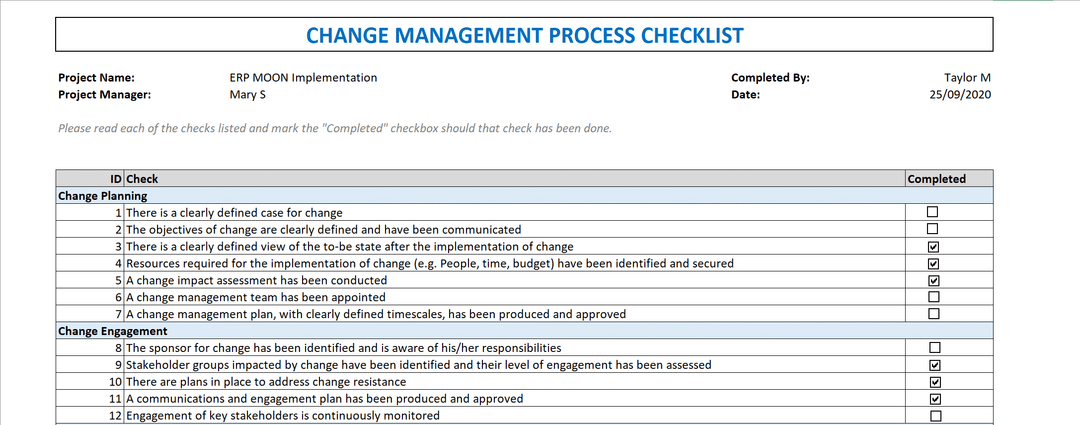Screen dimensions: 1080x425
Task: Tick the checkbox for check ID 2
Action: tap(933, 229)
